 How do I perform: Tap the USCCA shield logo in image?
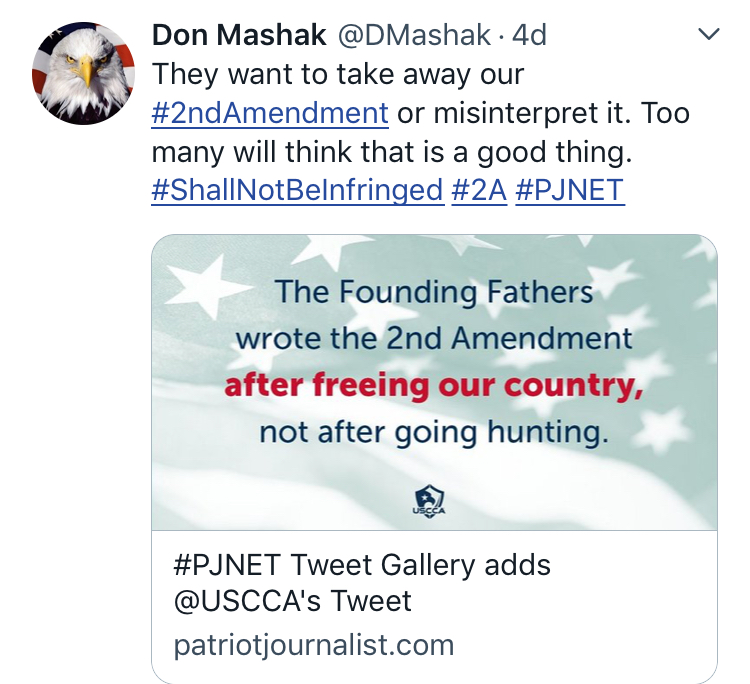pos(434,499)
